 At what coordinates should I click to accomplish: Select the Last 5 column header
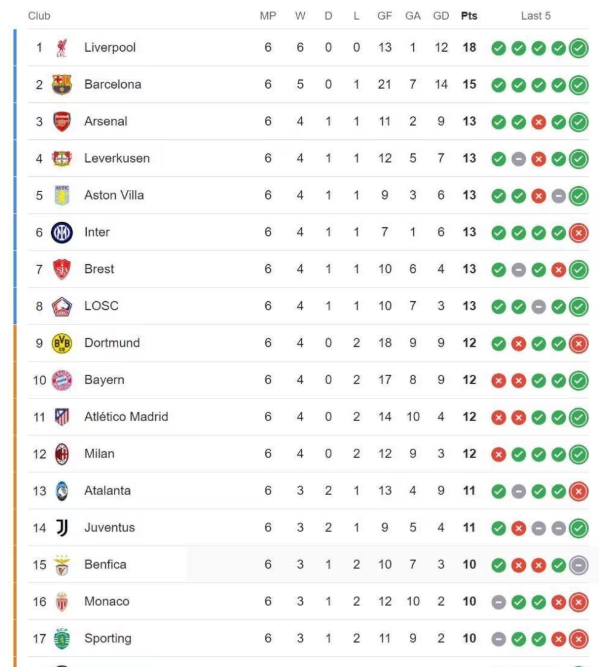(535, 16)
